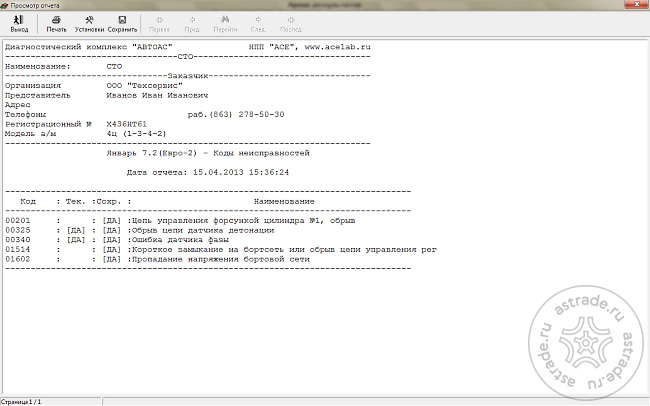
Task: Close the Просмотр отчета window
Action: click(637, 4)
